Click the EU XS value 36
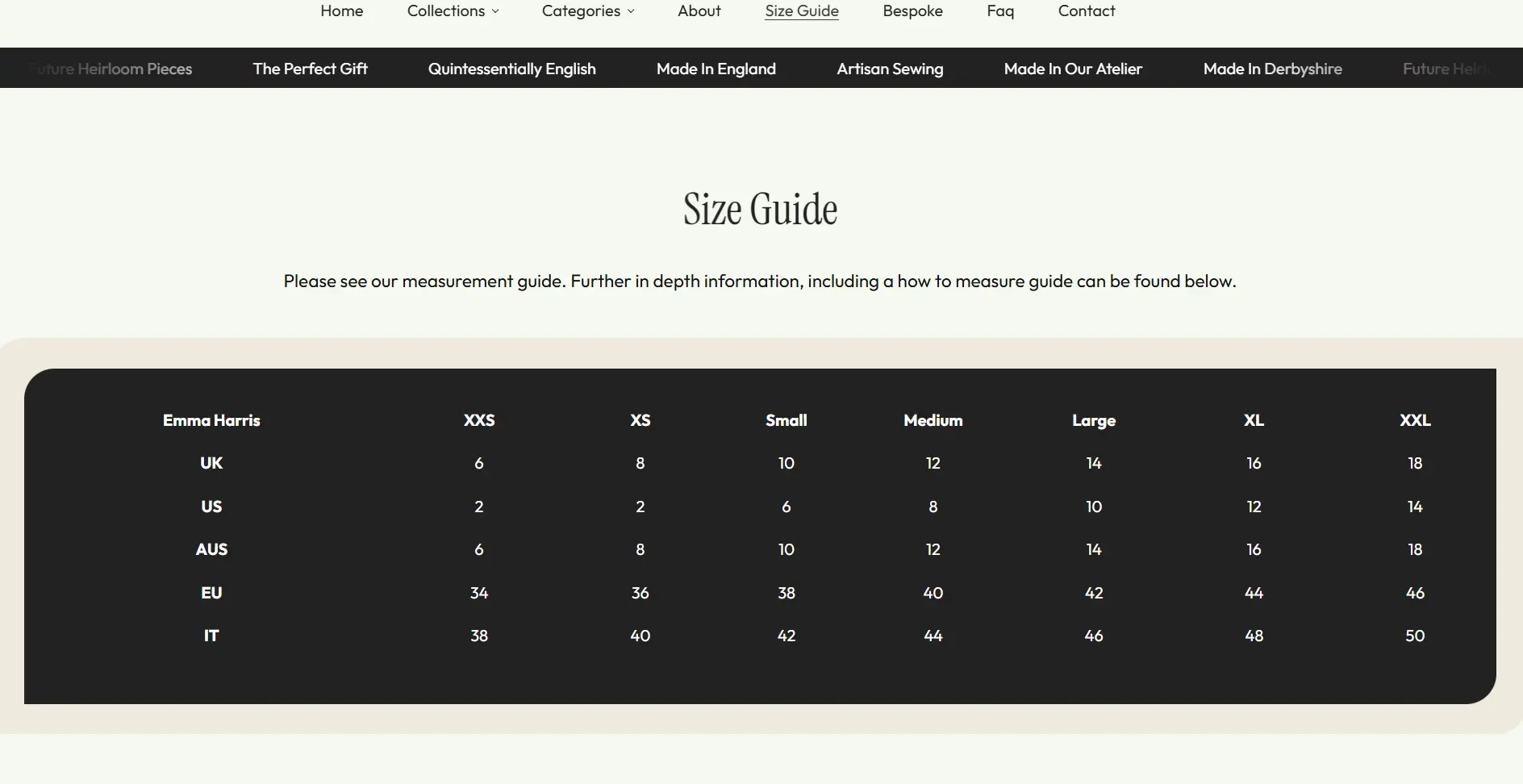Screen dimensions: 1523x784 pyautogui.click(x=640, y=593)
